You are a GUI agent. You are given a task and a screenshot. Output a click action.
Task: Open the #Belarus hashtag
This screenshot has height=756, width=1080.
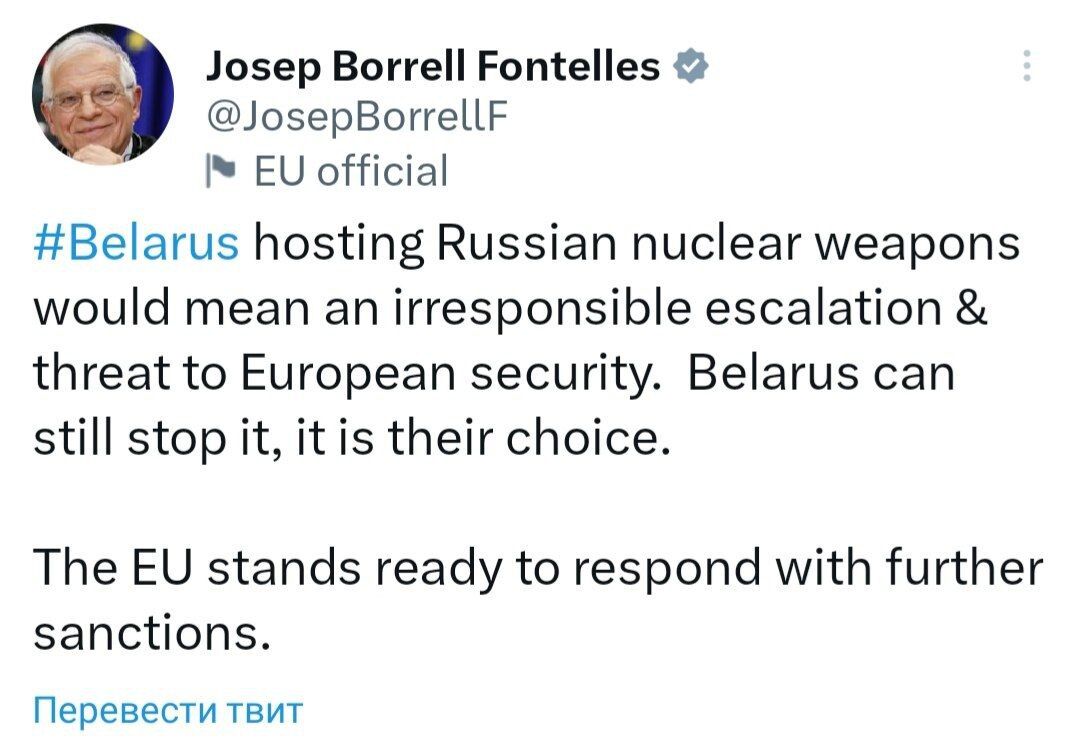(x=137, y=243)
